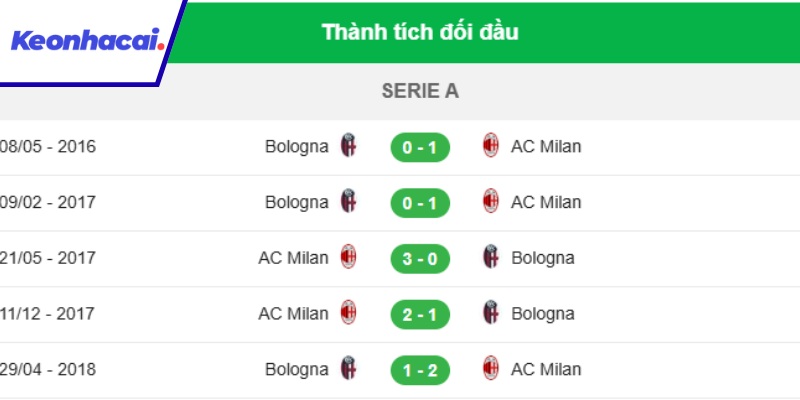Click Bologna team name in 29/04-2018 row
This screenshot has height=400, width=800.
pos(296,369)
